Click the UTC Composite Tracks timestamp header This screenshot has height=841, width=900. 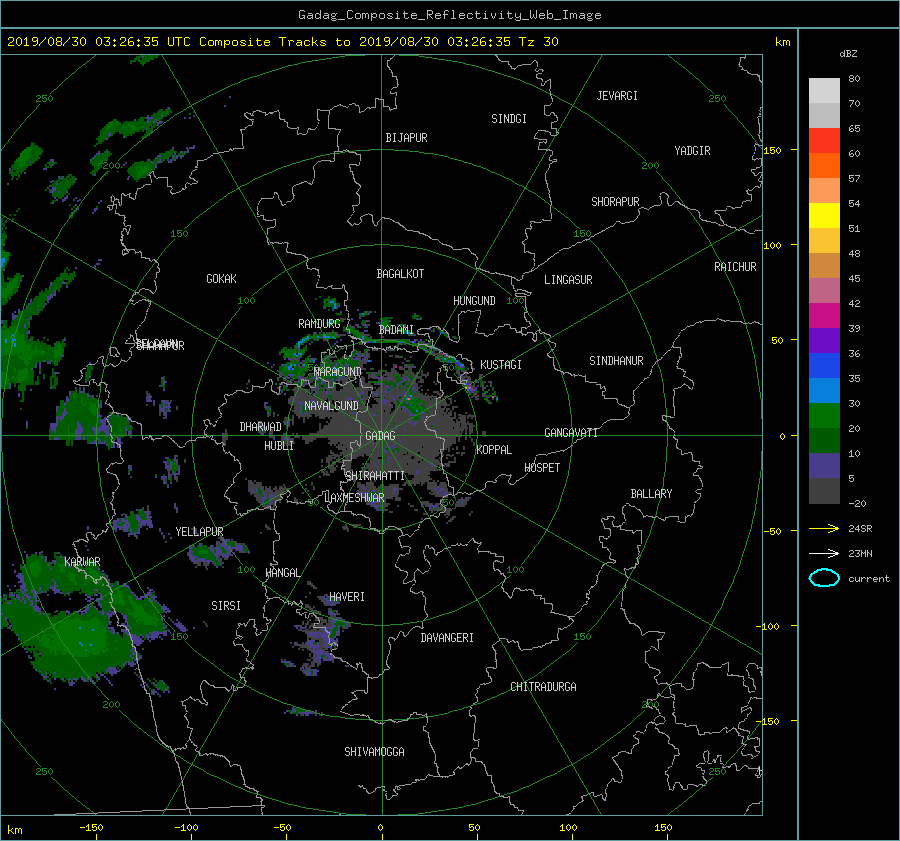point(283,41)
